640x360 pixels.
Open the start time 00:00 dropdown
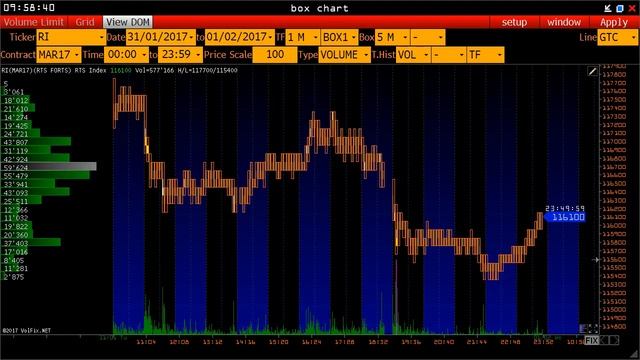tap(126, 55)
